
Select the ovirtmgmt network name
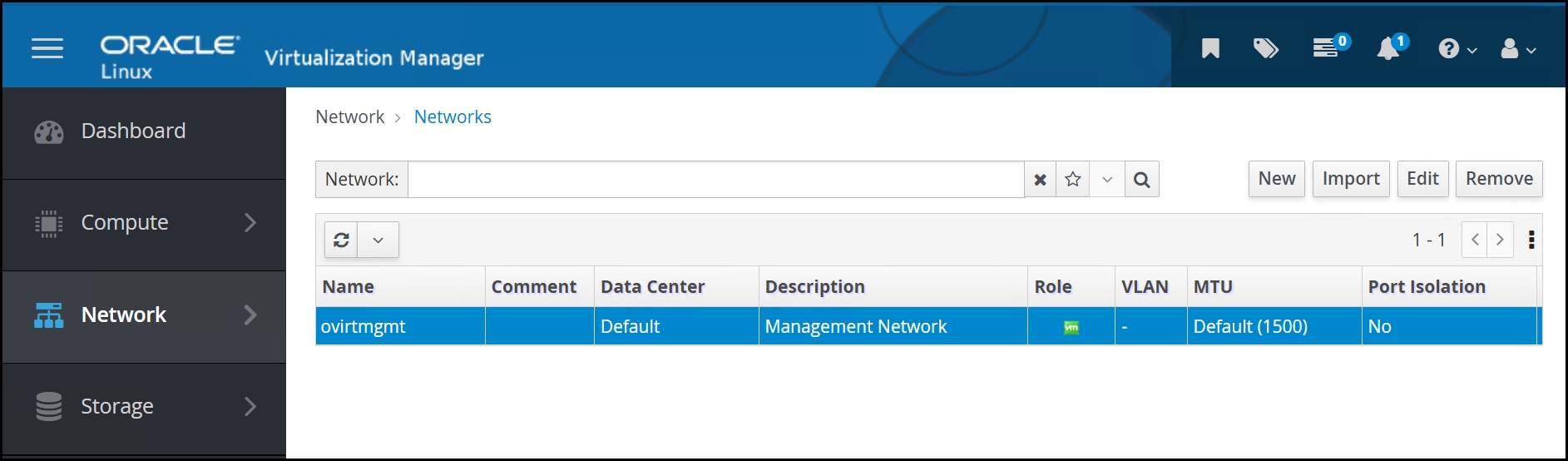[364, 327]
